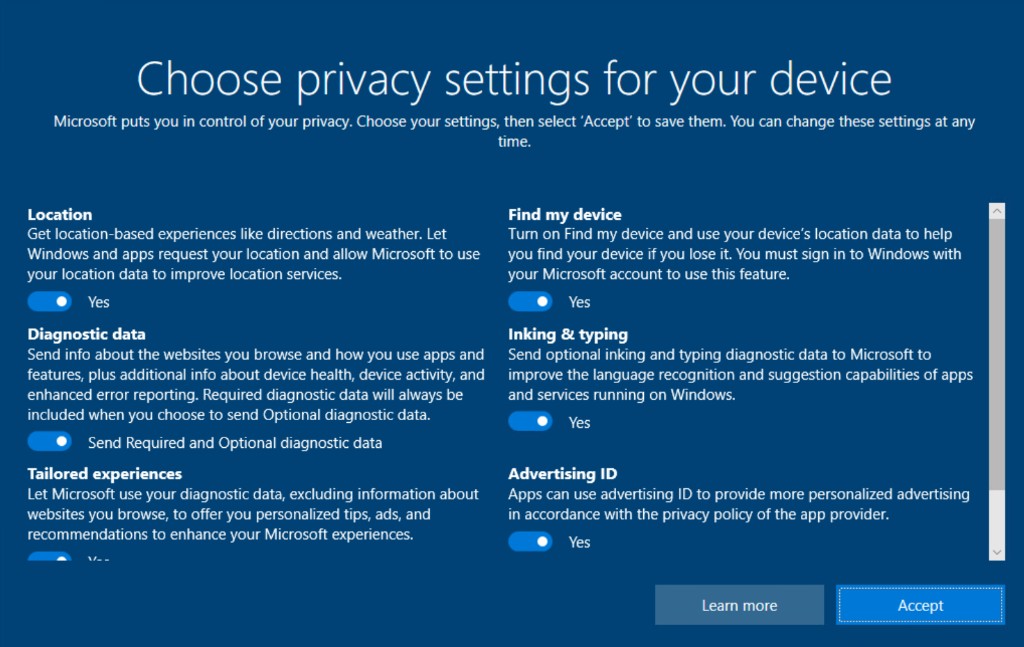Open the Learn more button
This screenshot has height=647, width=1024.
point(739,605)
